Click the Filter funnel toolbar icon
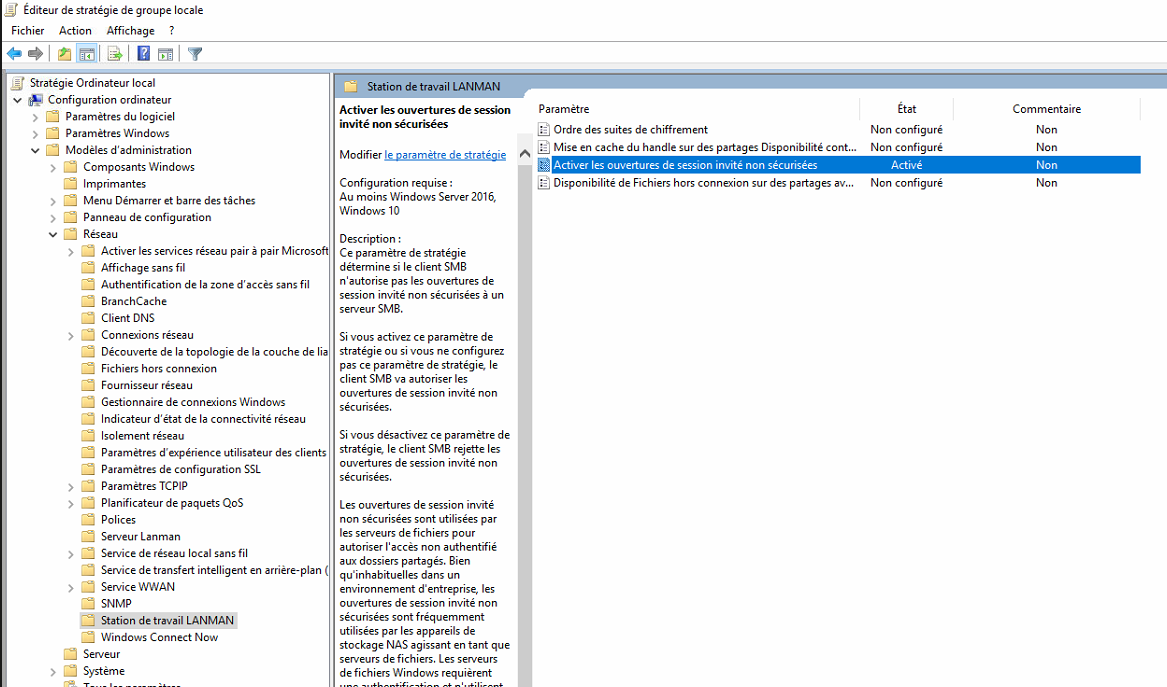Viewport: 1167px width, 687px height. (195, 54)
